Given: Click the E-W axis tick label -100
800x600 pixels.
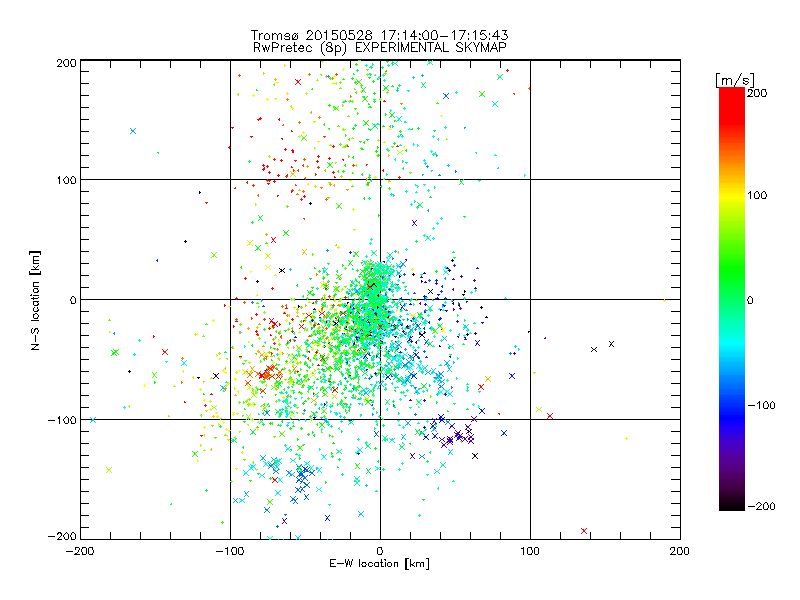Looking at the screenshot, I should pyautogui.click(x=230, y=551).
